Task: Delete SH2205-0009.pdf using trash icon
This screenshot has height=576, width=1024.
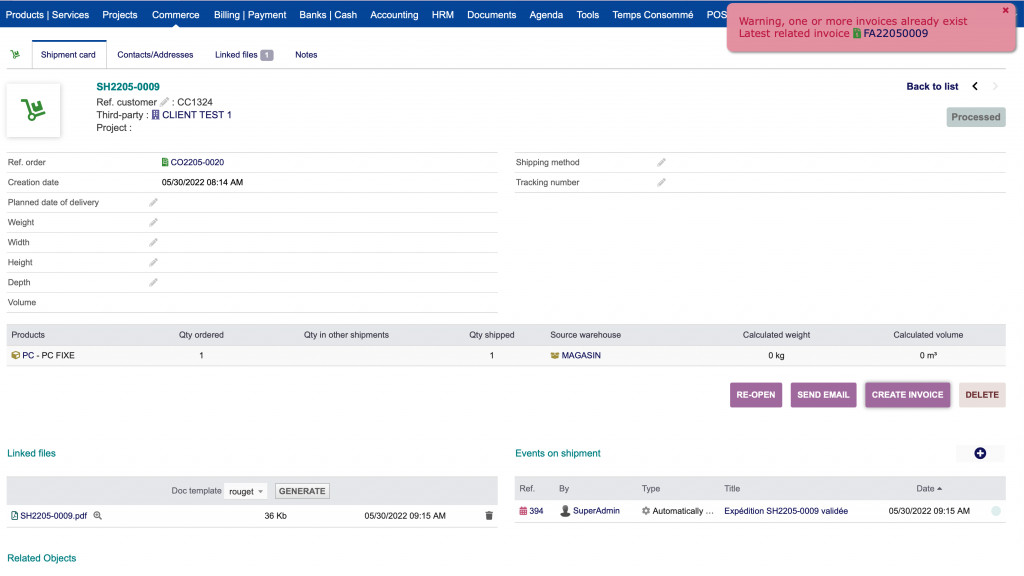Action: [x=489, y=516]
